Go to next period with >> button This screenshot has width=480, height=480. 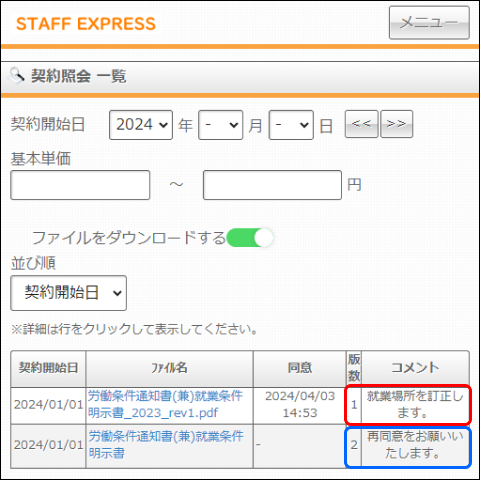(396, 124)
